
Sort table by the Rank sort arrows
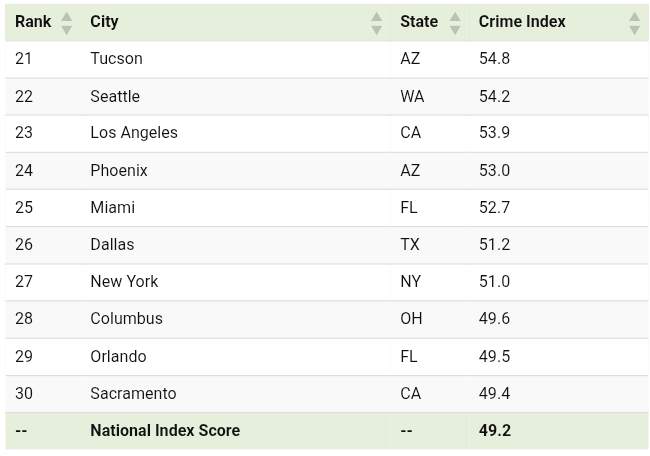pyautogui.click(x=66, y=22)
